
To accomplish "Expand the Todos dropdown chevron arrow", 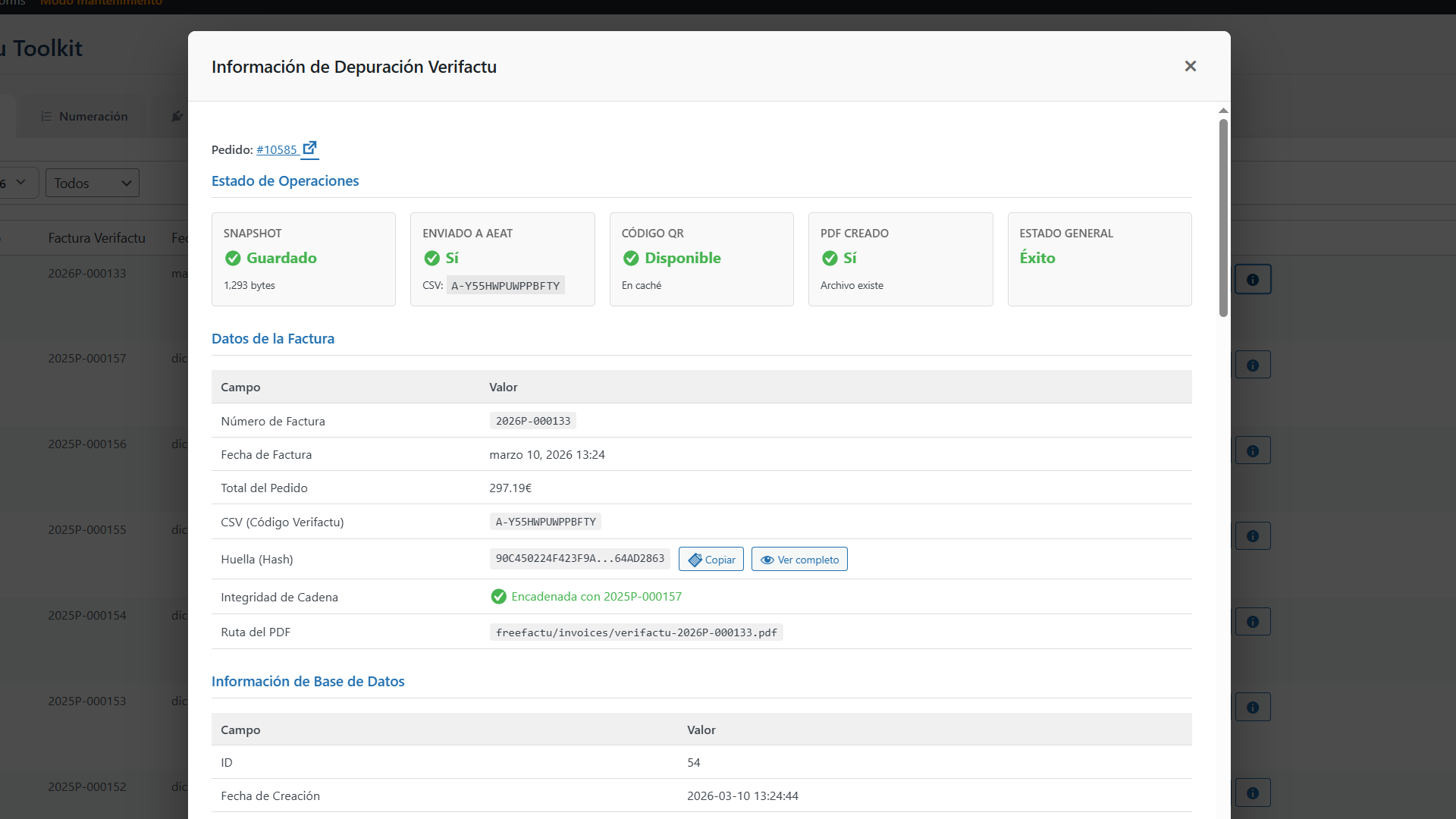I will click(x=126, y=183).
